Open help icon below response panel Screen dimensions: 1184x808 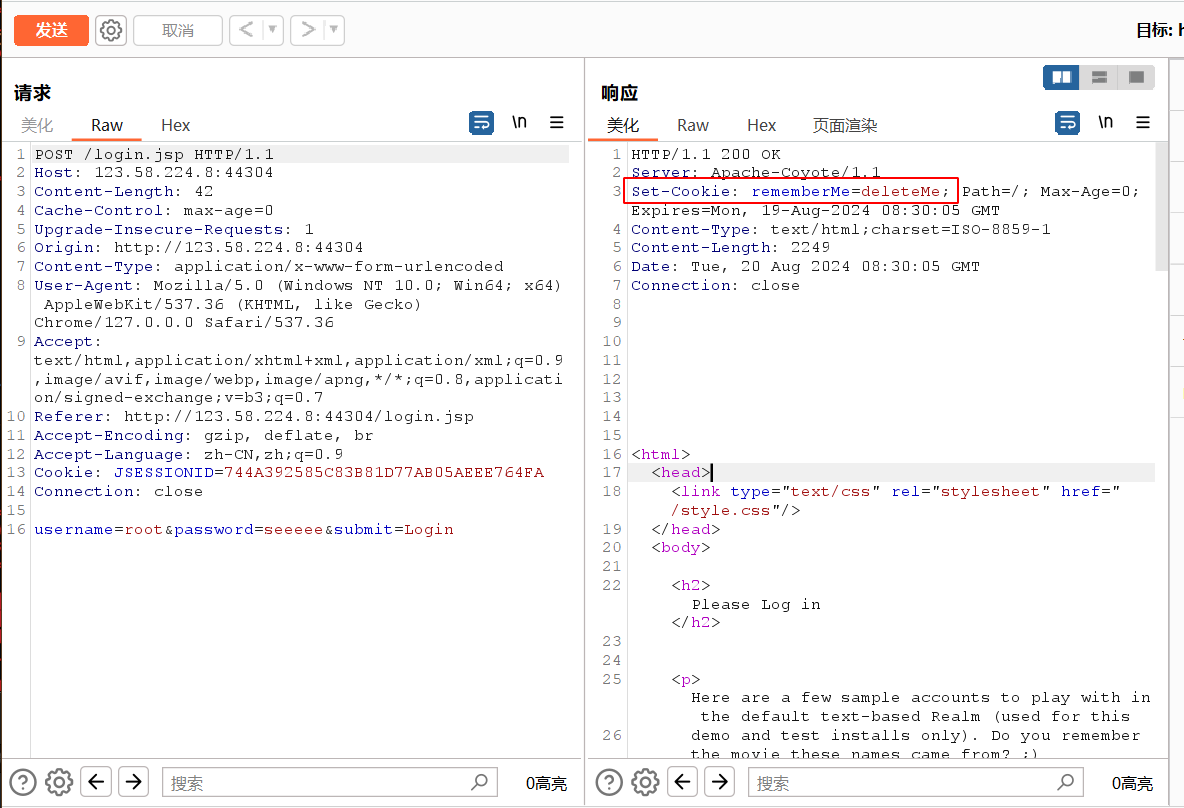[609, 782]
